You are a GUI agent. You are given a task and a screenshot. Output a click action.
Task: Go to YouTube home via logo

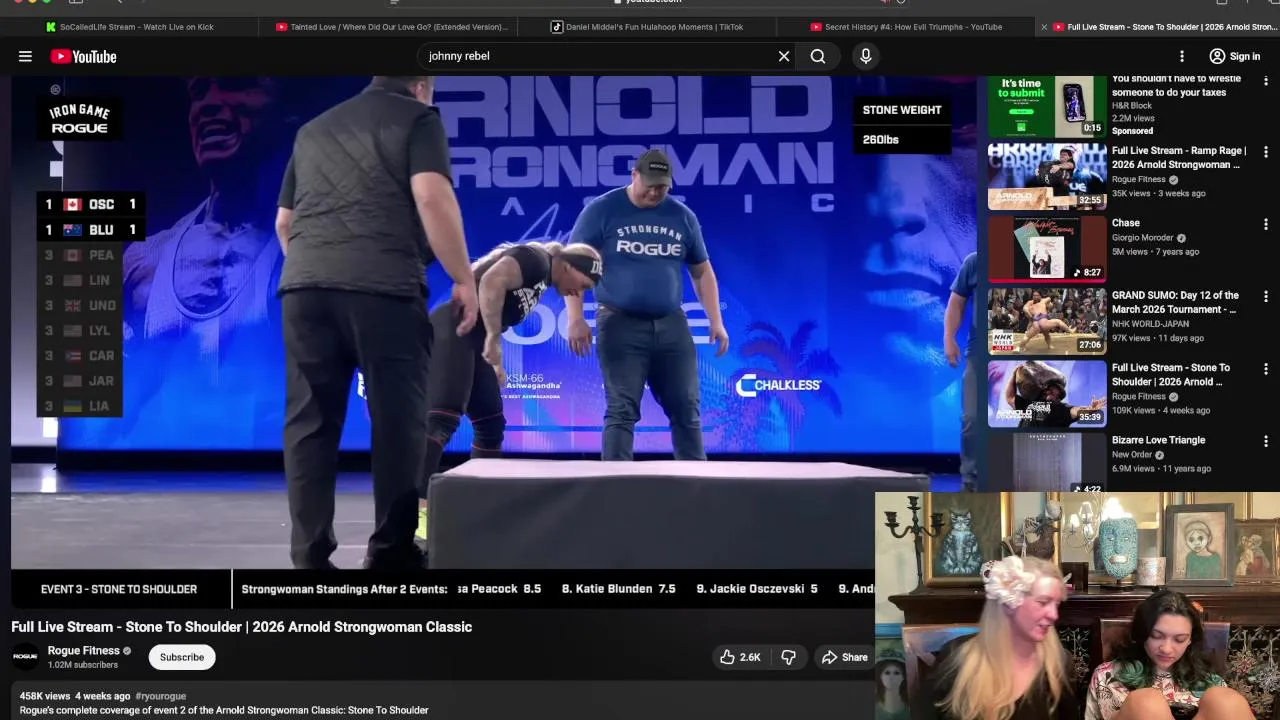click(x=83, y=57)
